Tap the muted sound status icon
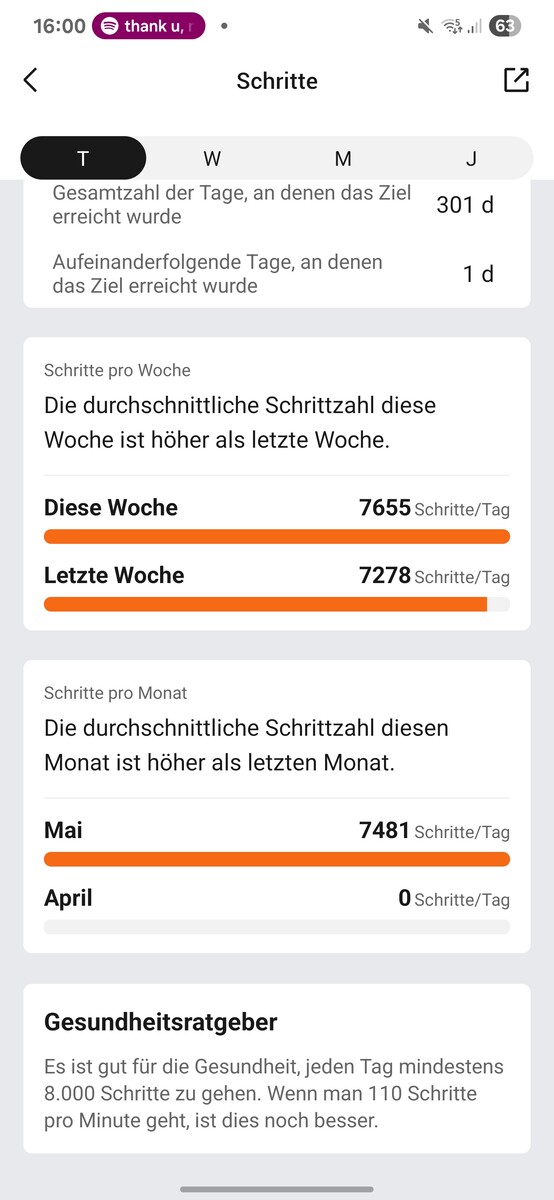554x1200 pixels. (427, 27)
